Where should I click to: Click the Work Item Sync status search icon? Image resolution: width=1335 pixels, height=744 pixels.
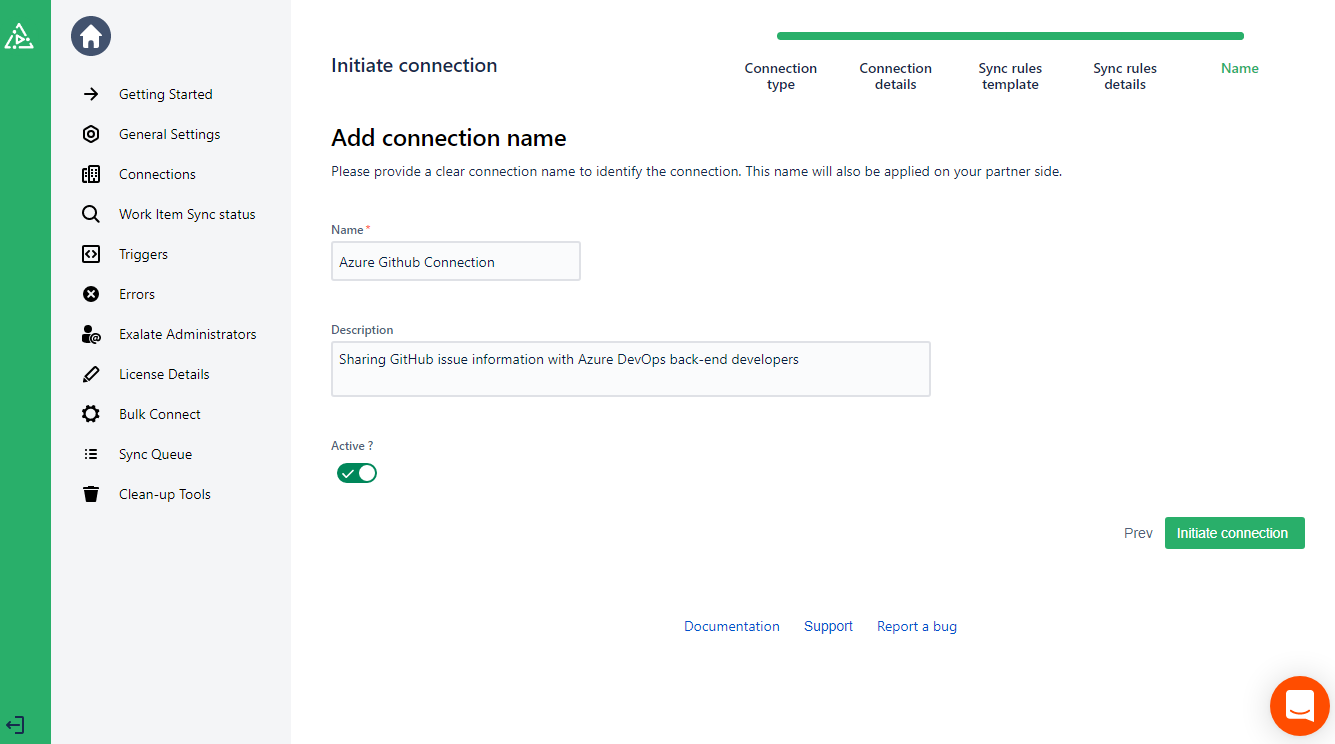pos(91,214)
